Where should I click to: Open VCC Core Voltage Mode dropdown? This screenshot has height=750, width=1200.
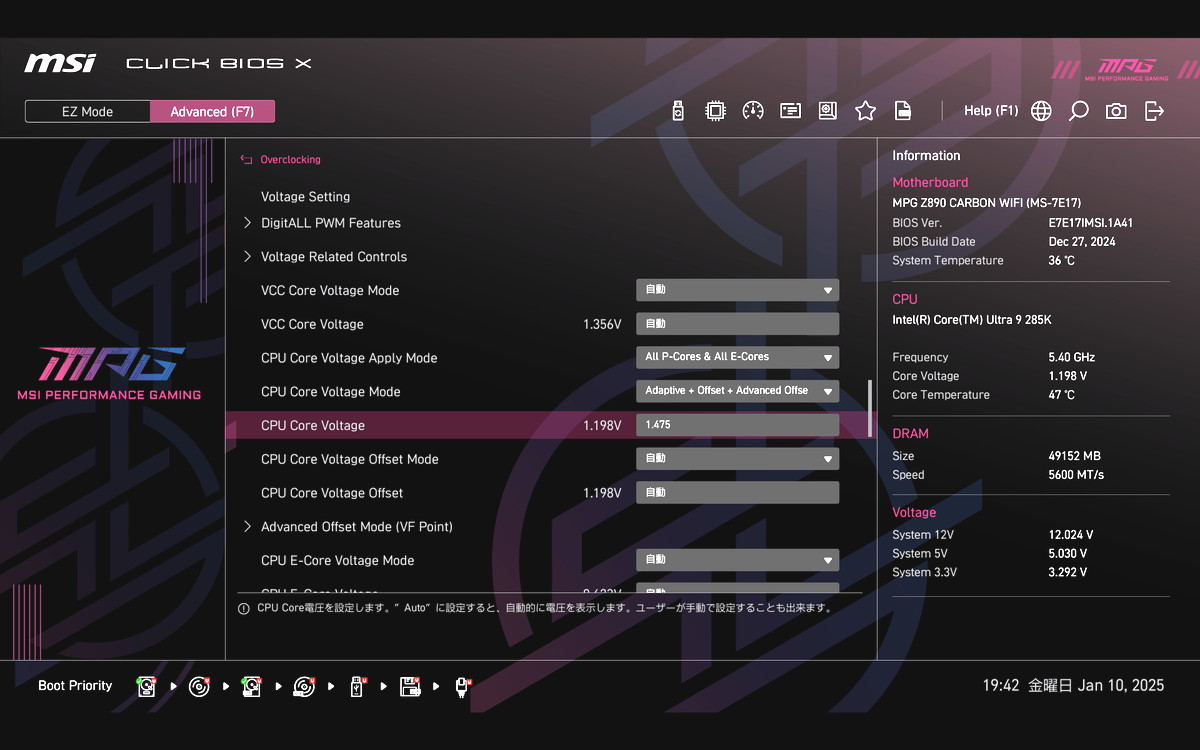(738, 290)
